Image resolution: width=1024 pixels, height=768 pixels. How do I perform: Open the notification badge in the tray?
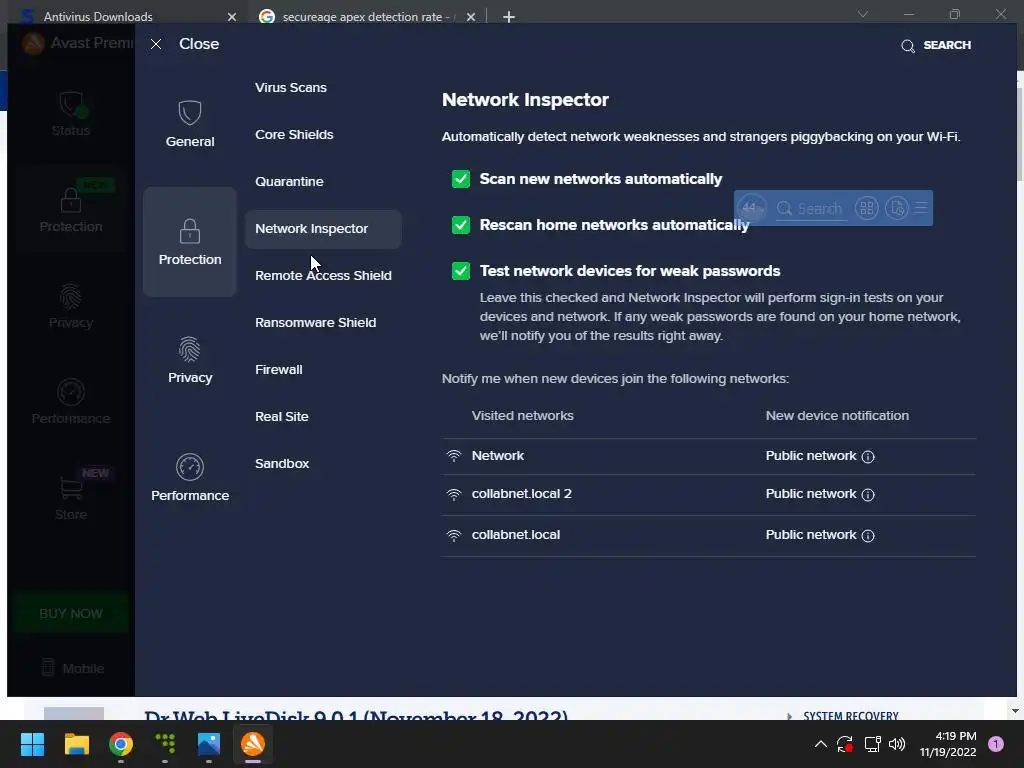click(996, 744)
